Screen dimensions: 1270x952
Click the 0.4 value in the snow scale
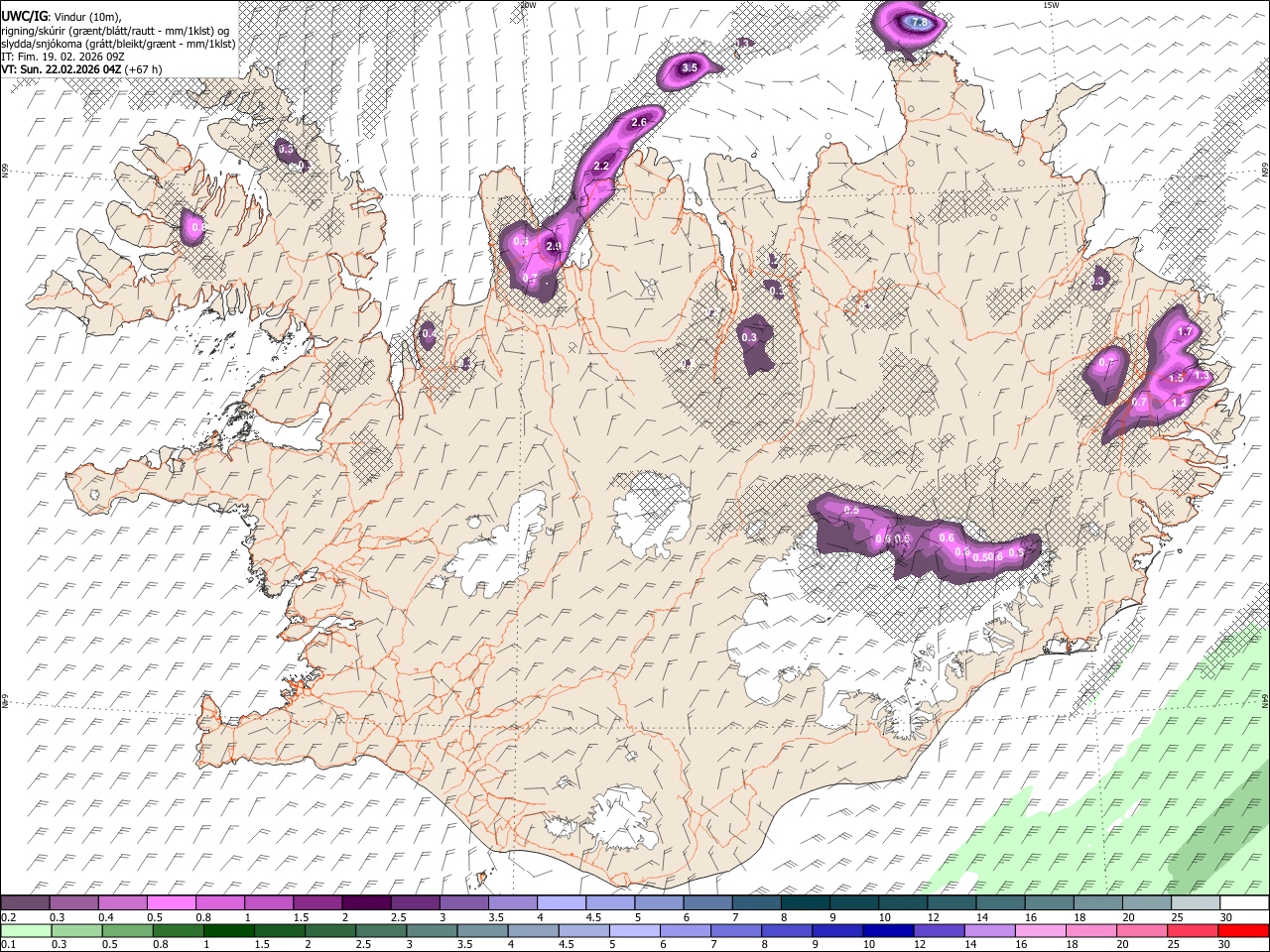[106, 917]
